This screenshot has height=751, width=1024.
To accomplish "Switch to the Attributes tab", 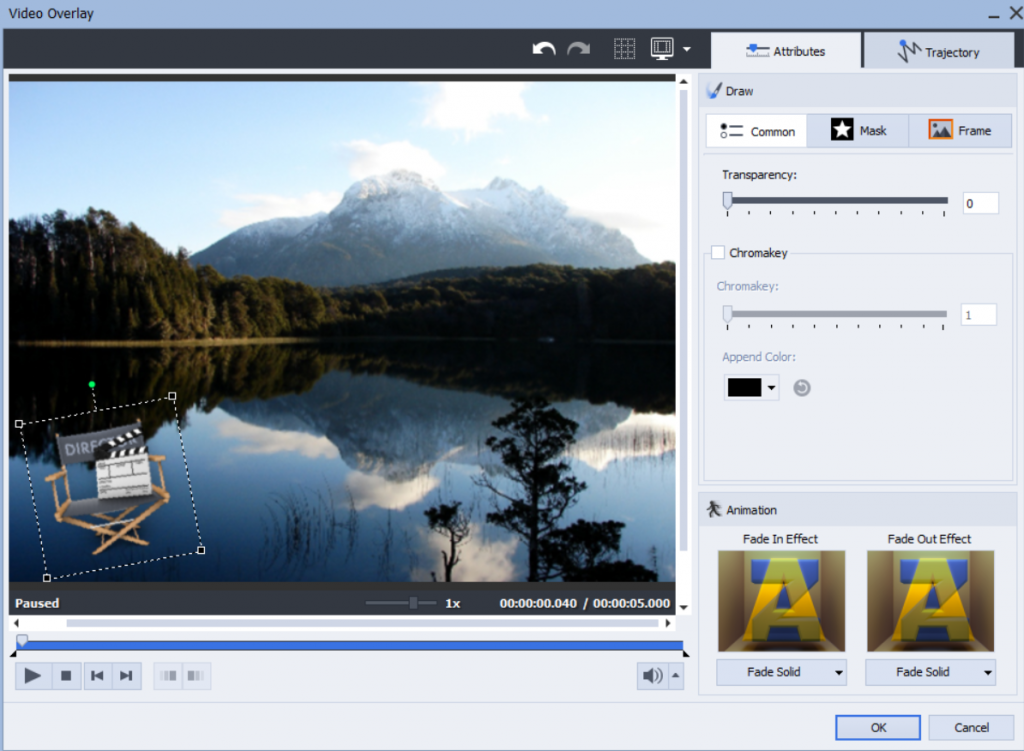I will click(x=785, y=51).
